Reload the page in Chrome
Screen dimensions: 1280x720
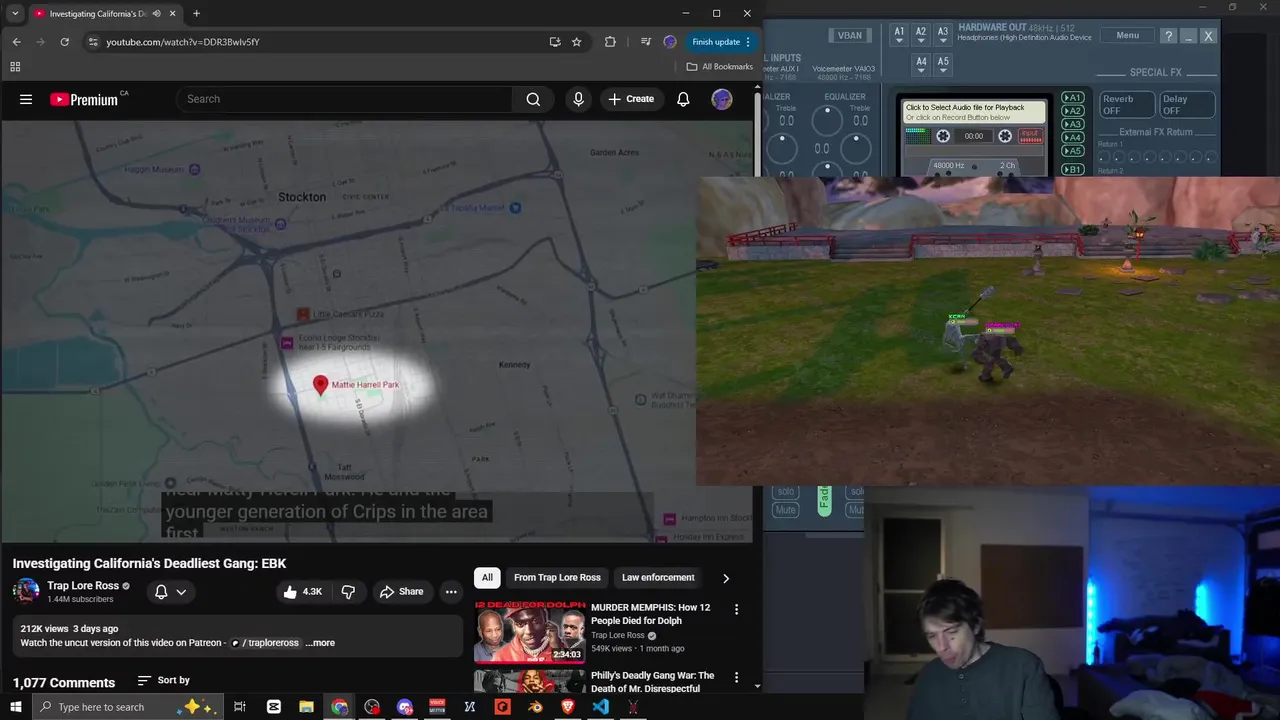tap(64, 42)
